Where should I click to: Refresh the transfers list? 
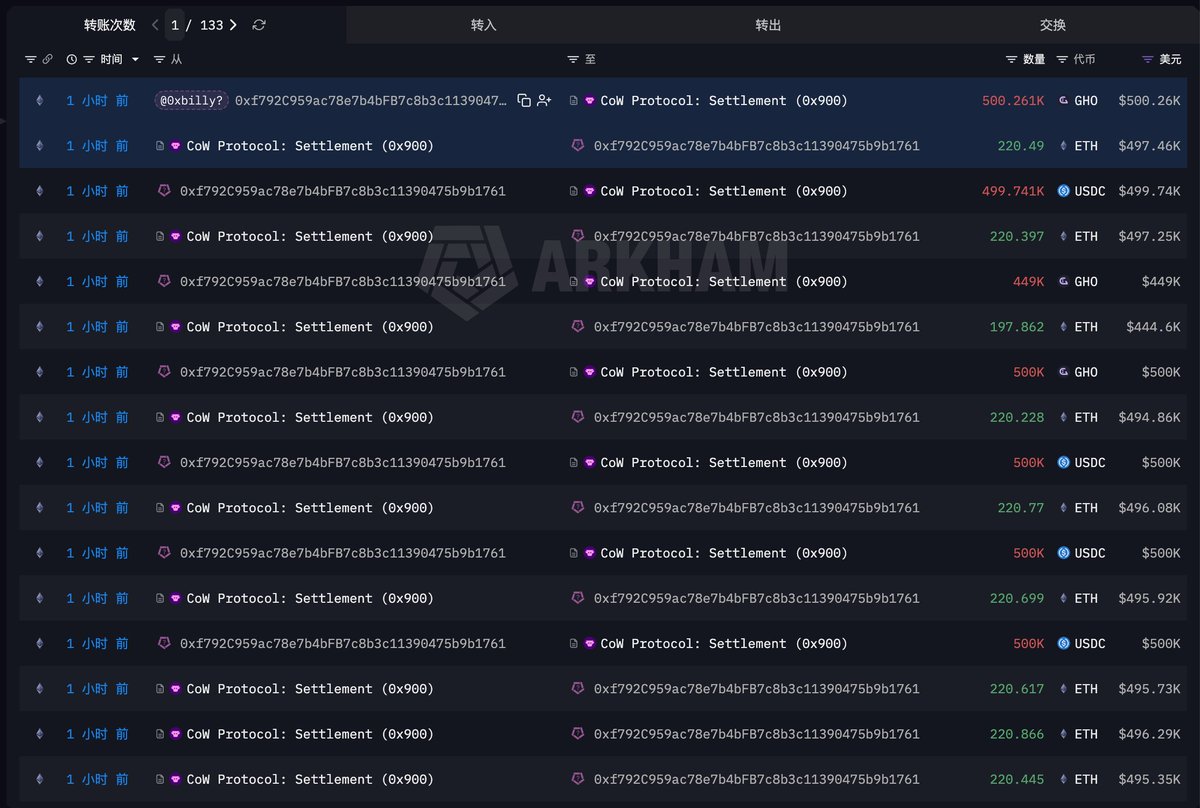coord(259,25)
